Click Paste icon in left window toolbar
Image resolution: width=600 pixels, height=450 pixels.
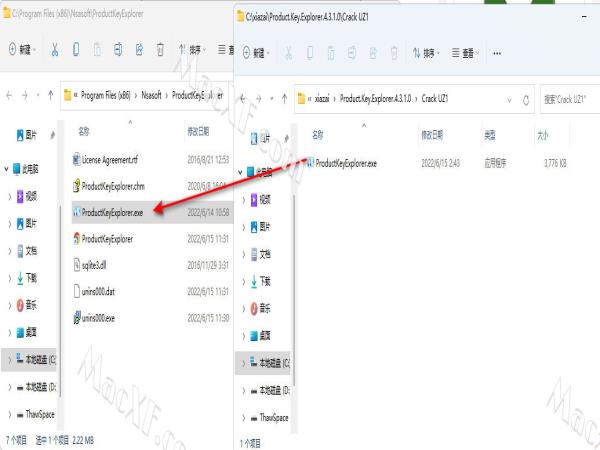click(x=97, y=49)
